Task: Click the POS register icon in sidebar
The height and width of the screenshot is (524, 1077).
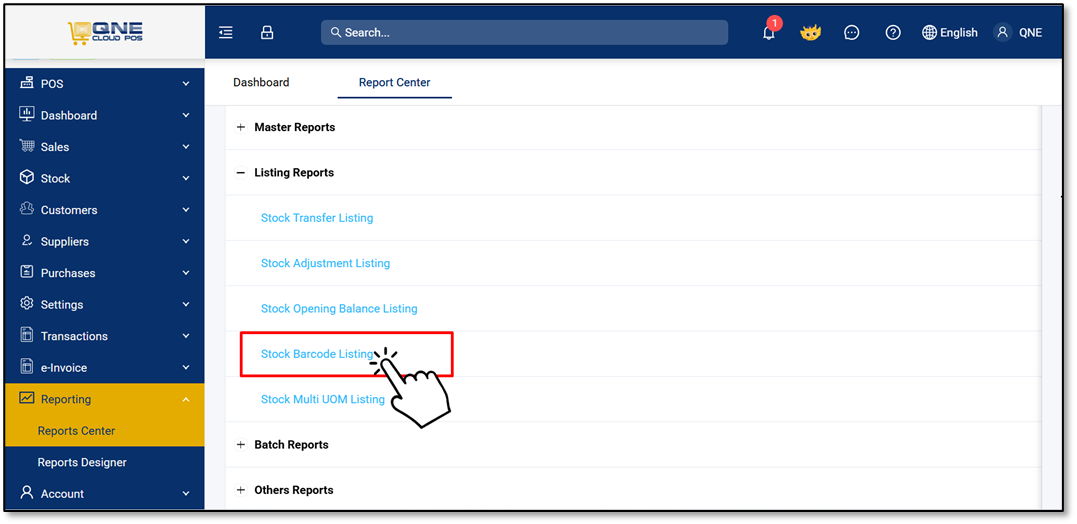Action: coord(27,83)
